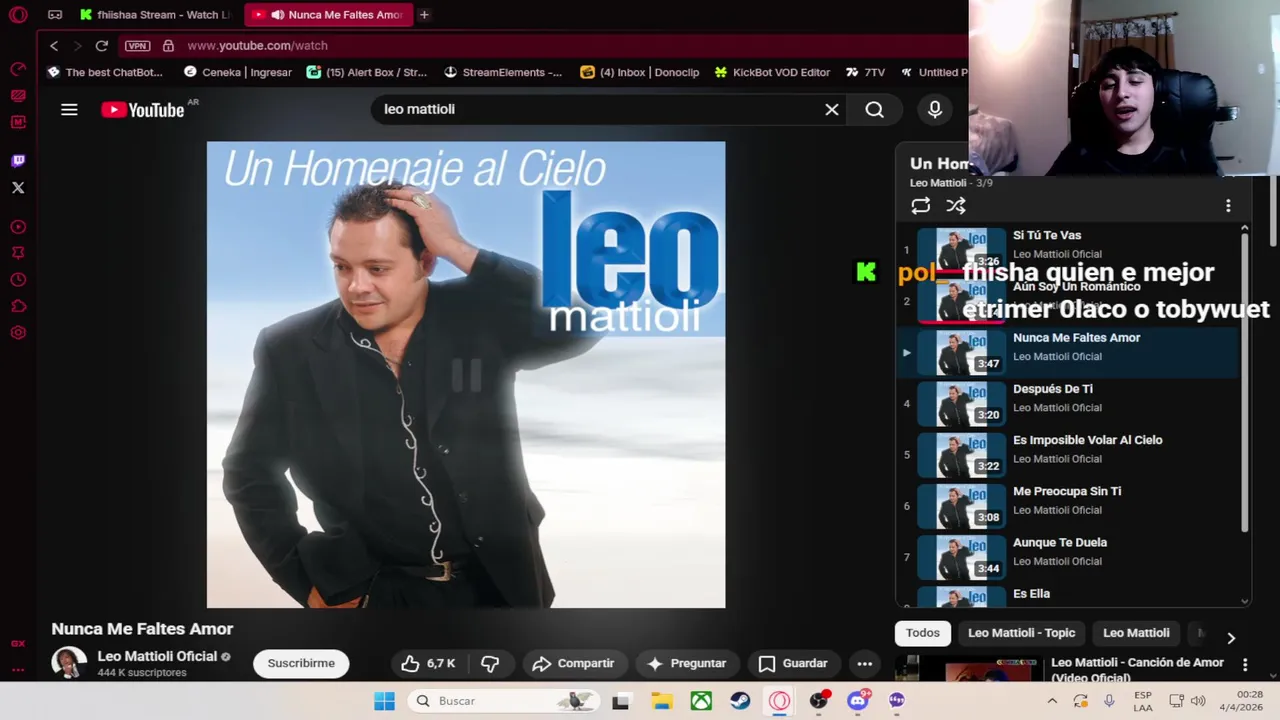Open channel avatar of Leo Mattioli Oficial
The image size is (1280, 720).
(69, 663)
